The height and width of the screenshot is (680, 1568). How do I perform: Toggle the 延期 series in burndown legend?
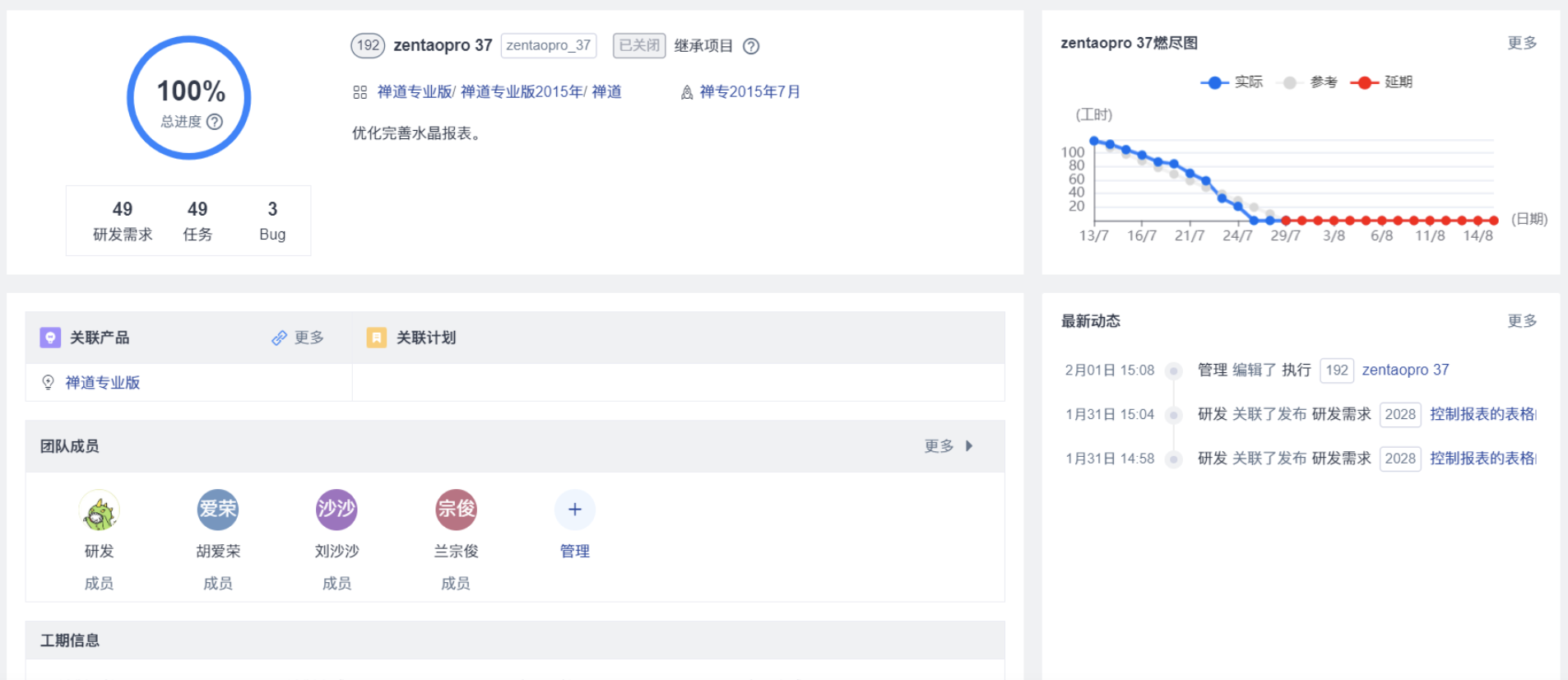click(x=1381, y=82)
